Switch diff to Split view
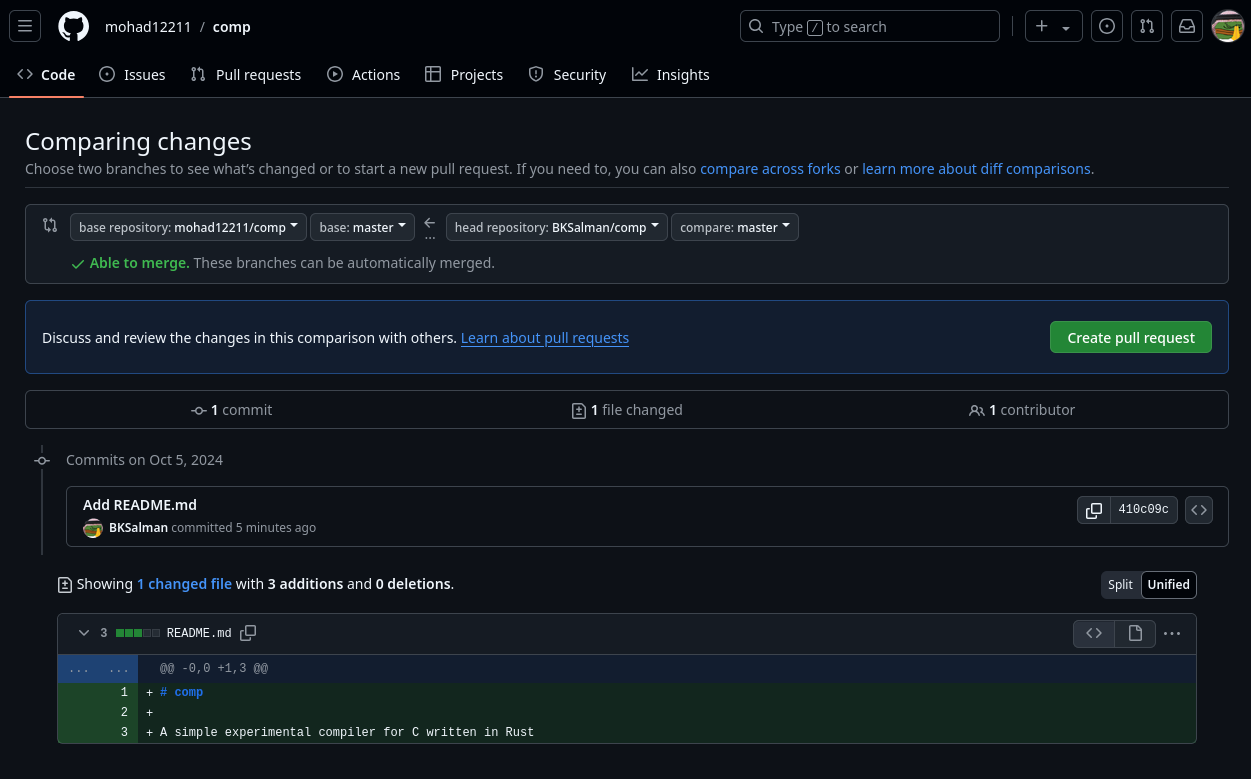Image resolution: width=1251 pixels, height=779 pixels. (x=1120, y=585)
